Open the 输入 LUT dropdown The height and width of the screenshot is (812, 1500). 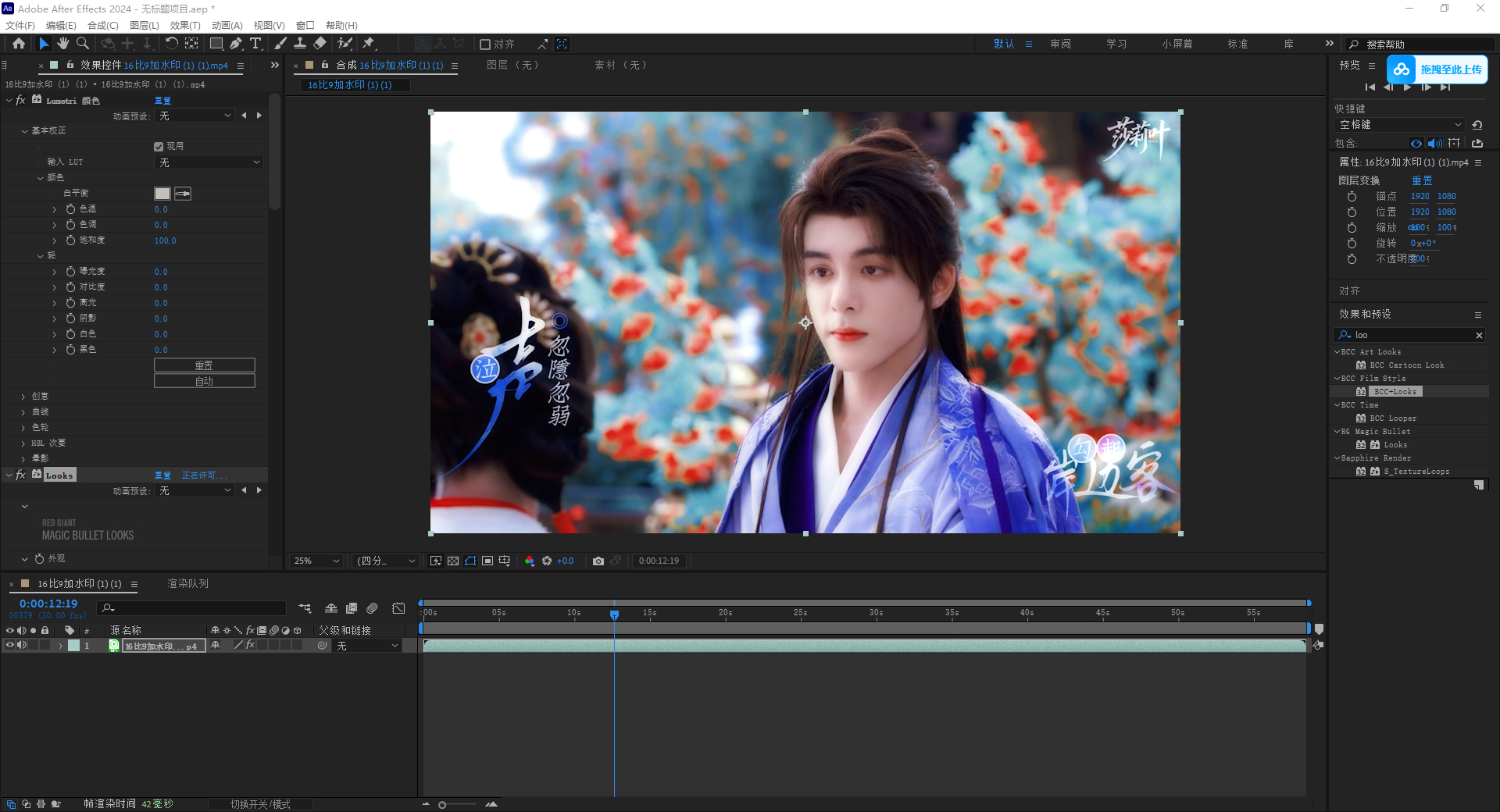tap(209, 162)
